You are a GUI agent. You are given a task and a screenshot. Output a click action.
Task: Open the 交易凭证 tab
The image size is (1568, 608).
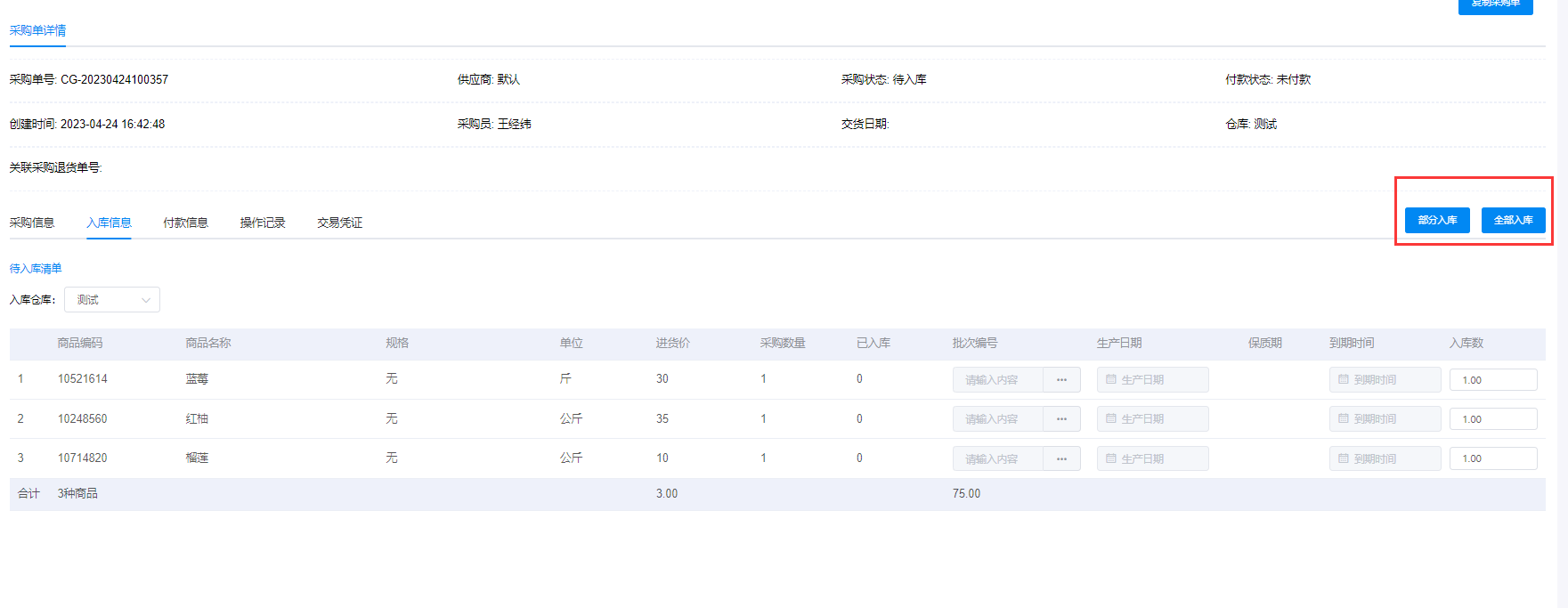point(339,223)
